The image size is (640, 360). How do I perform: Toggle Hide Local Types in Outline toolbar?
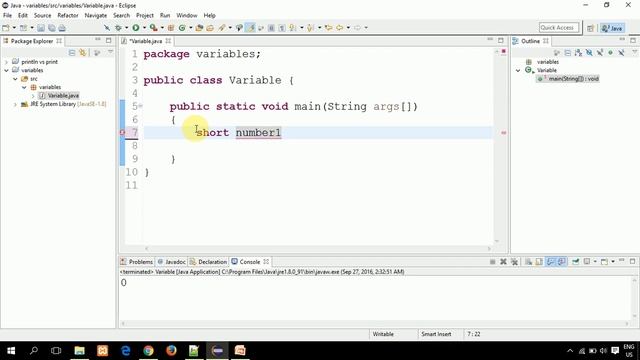(621, 53)
